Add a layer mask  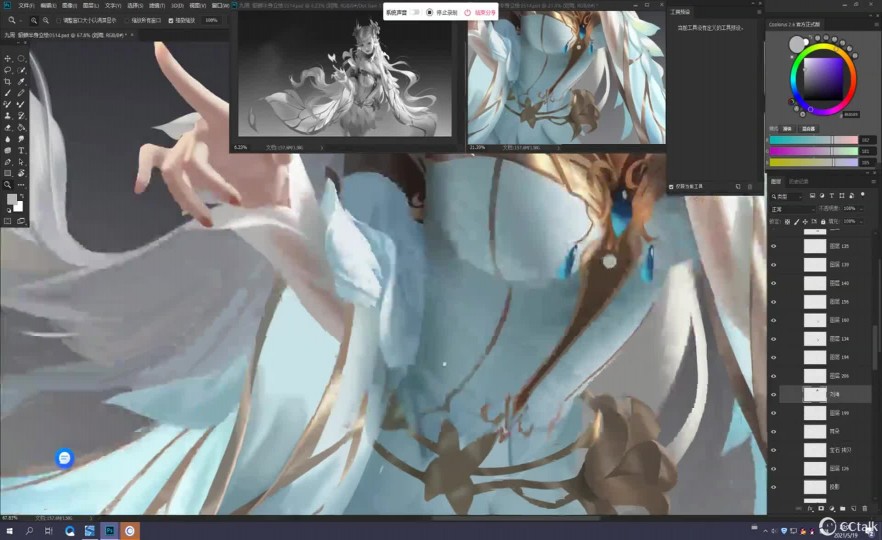click(x=821, y=508)
